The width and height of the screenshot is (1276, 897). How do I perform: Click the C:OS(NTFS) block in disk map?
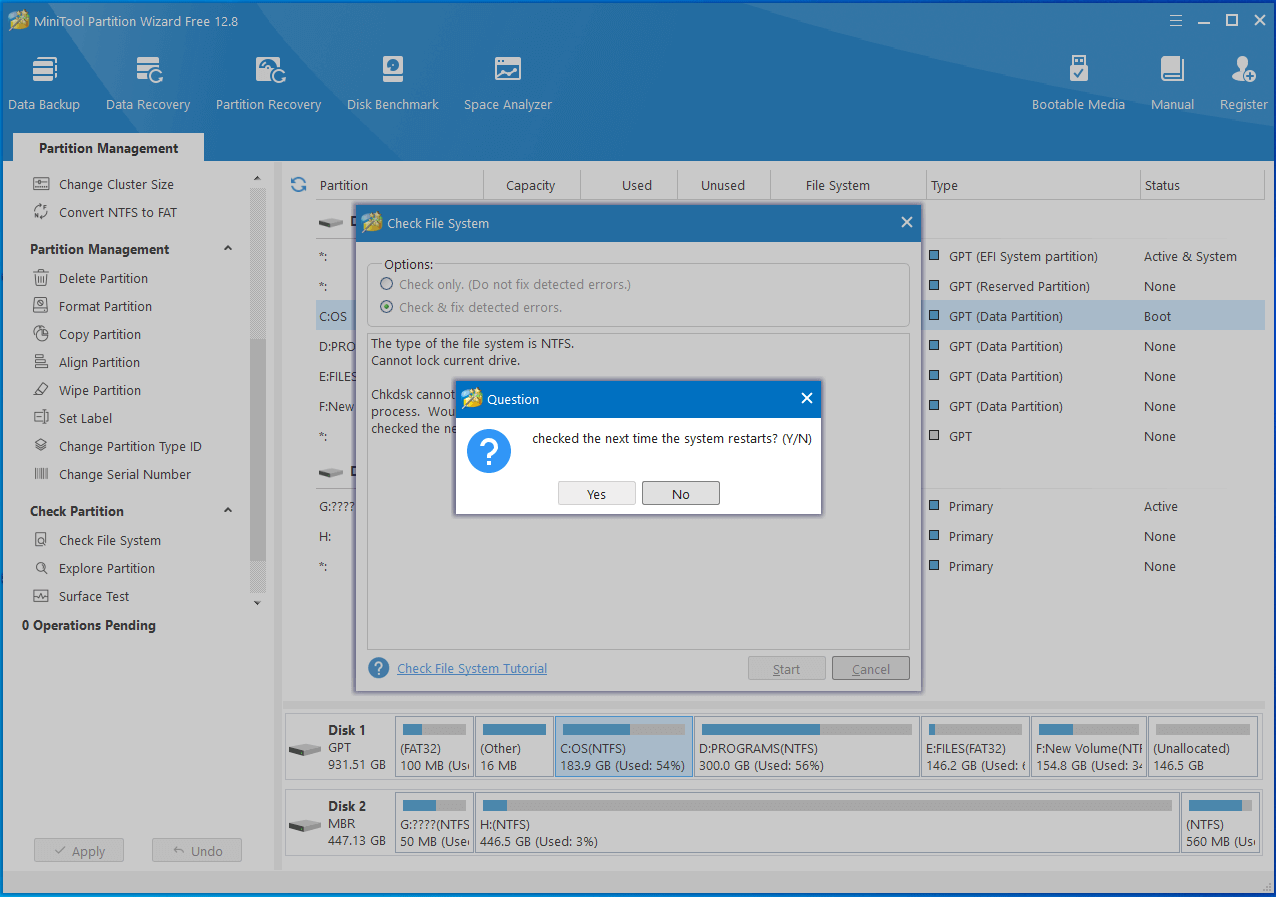623,746
